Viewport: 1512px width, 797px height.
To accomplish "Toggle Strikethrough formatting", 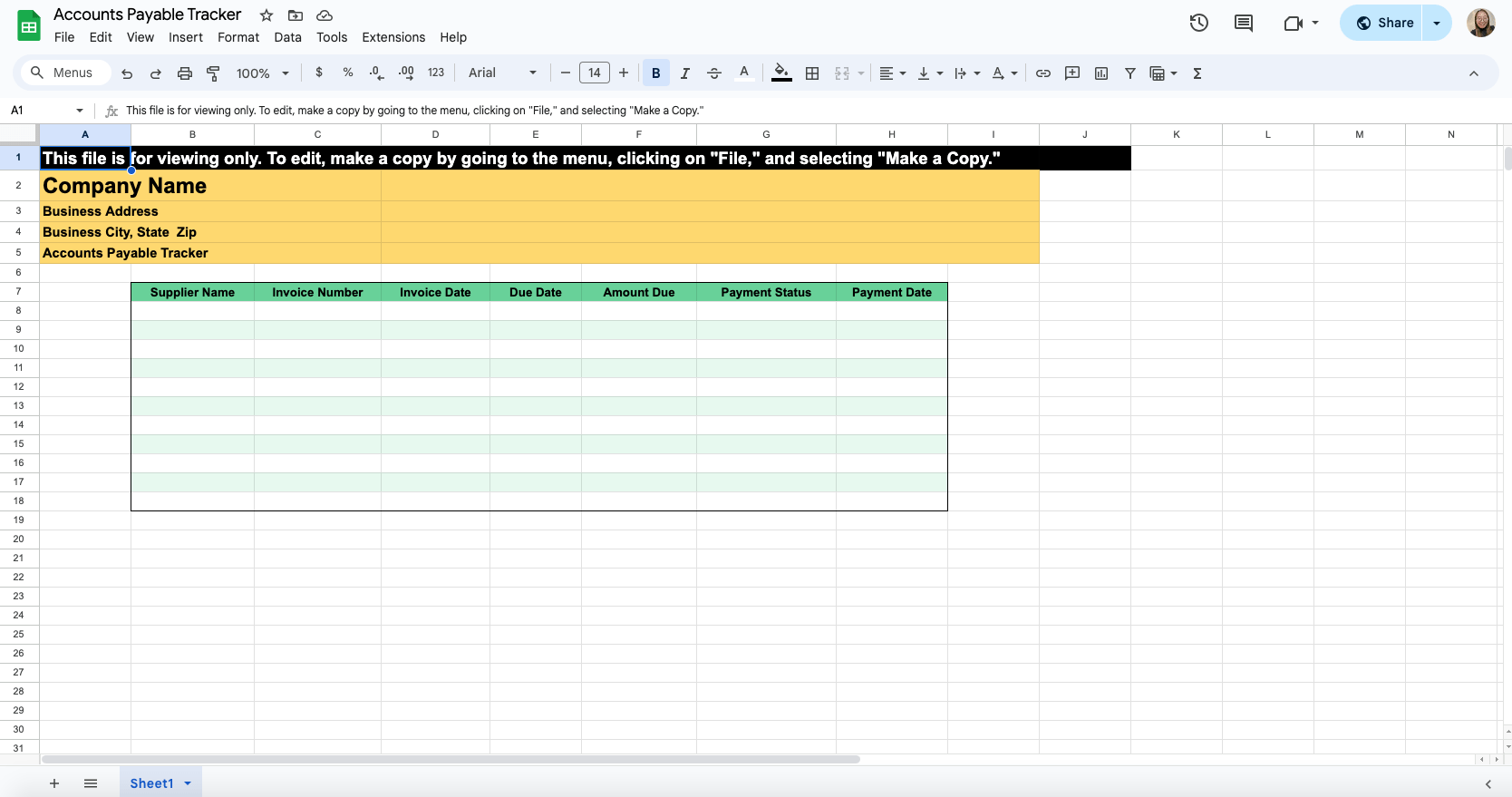I will click(x=714, y=73).
